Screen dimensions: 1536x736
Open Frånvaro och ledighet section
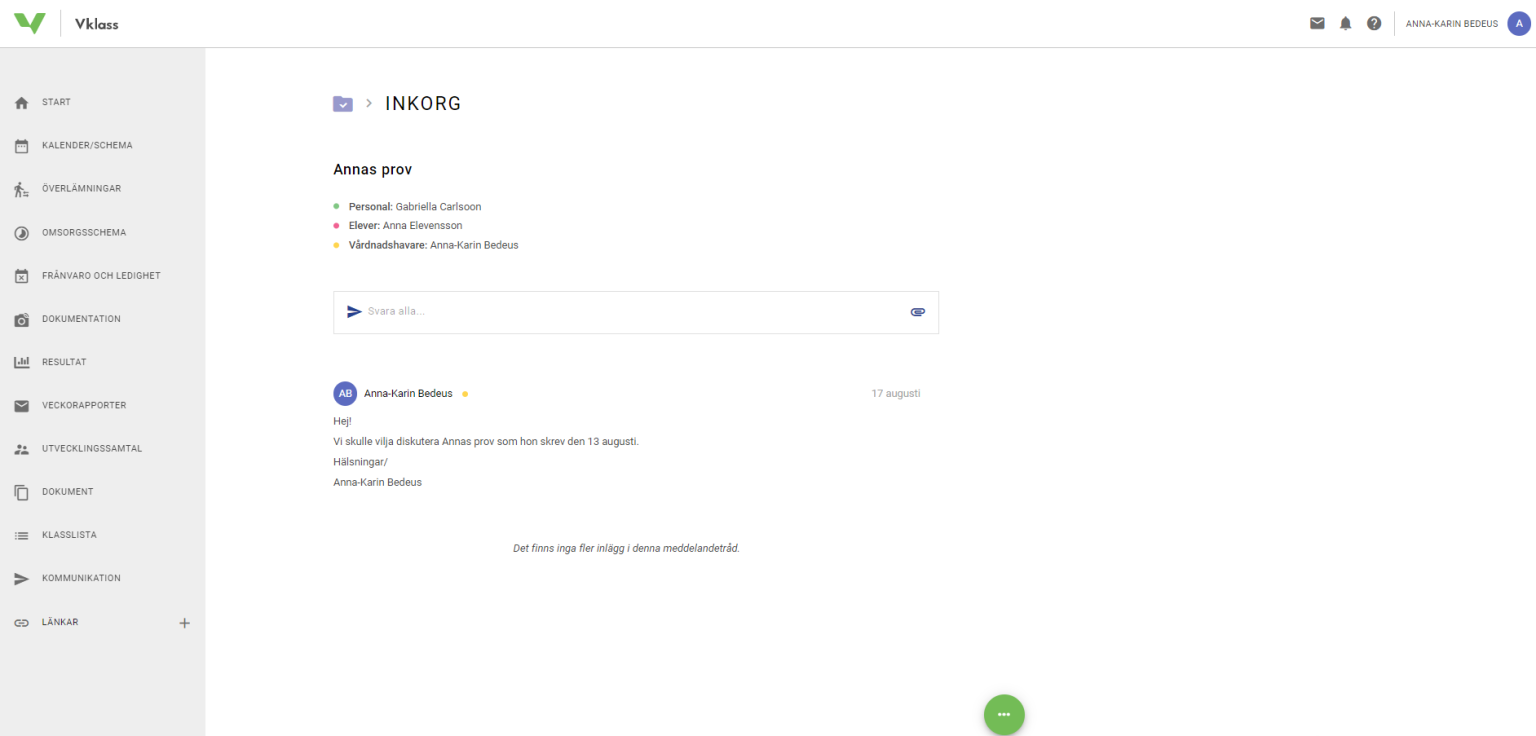click(x=100, y=276)
